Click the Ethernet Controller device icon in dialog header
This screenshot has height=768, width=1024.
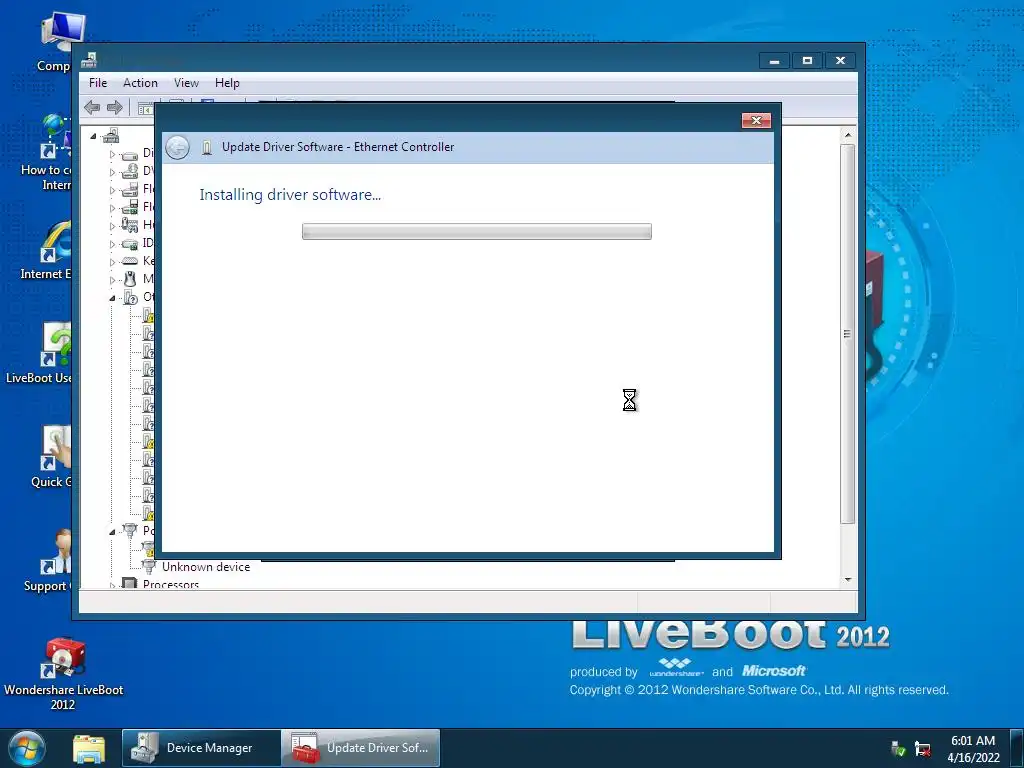[x=206, y=147]
